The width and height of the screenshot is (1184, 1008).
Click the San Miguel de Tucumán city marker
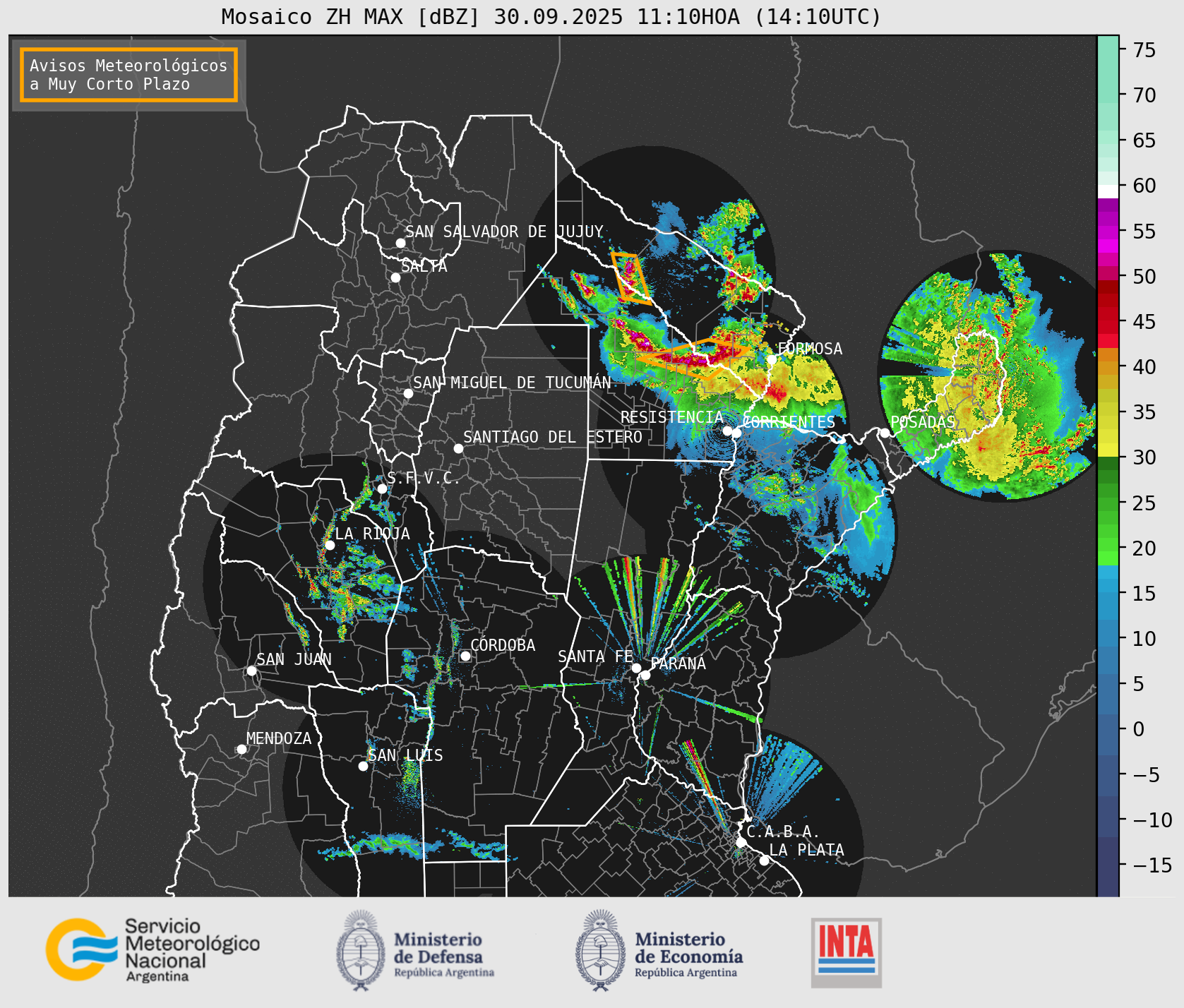coord(408,393)
